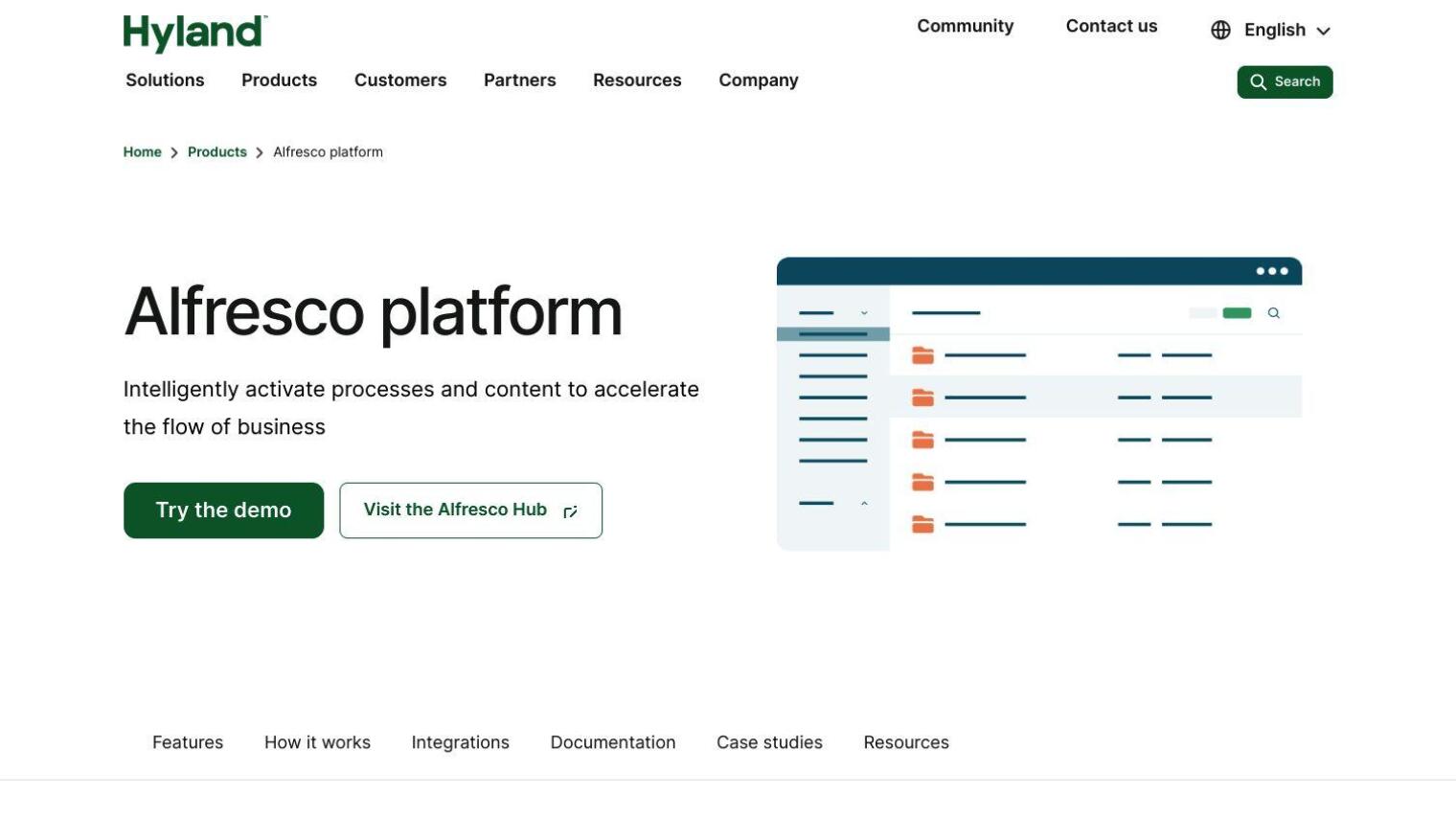The width and height of the screenshot is (1456, 818).
Task: Click the Search button
Action: pos(1285,82)
